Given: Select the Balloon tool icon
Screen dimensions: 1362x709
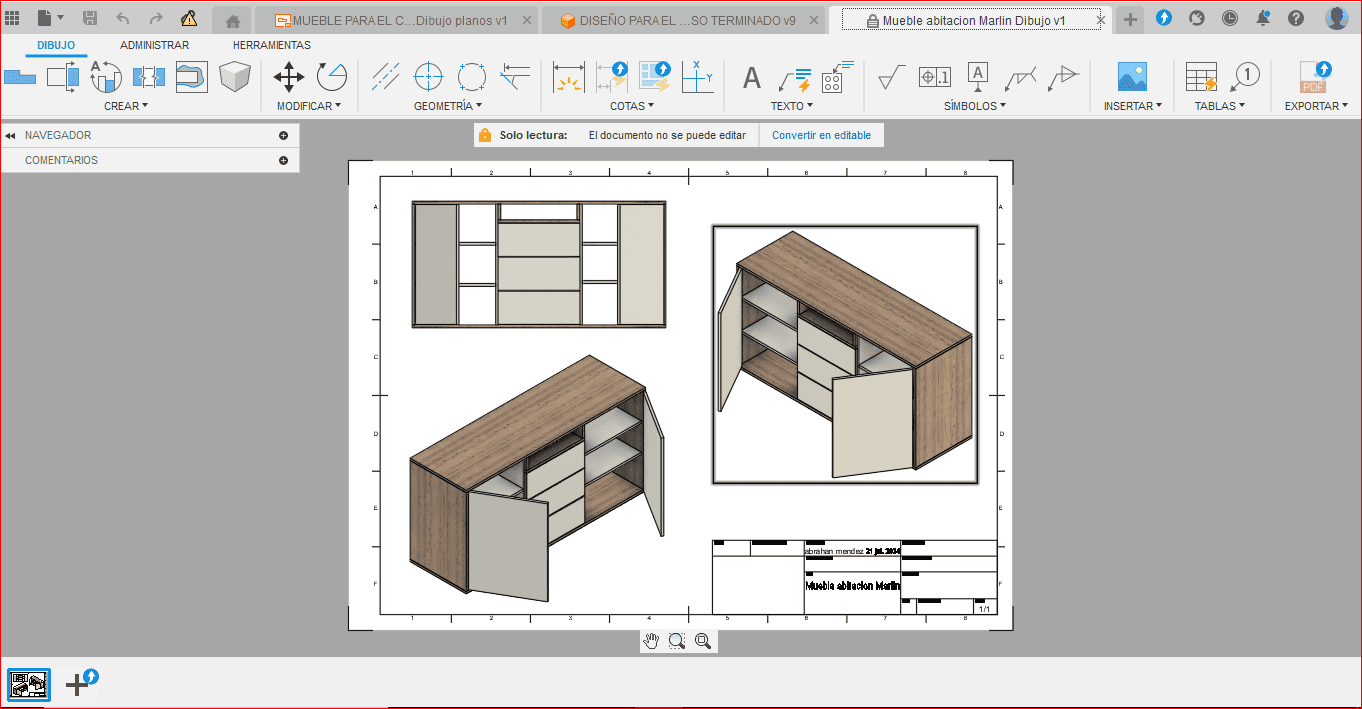Looking at the screenshot, I should click(1245, 77).
